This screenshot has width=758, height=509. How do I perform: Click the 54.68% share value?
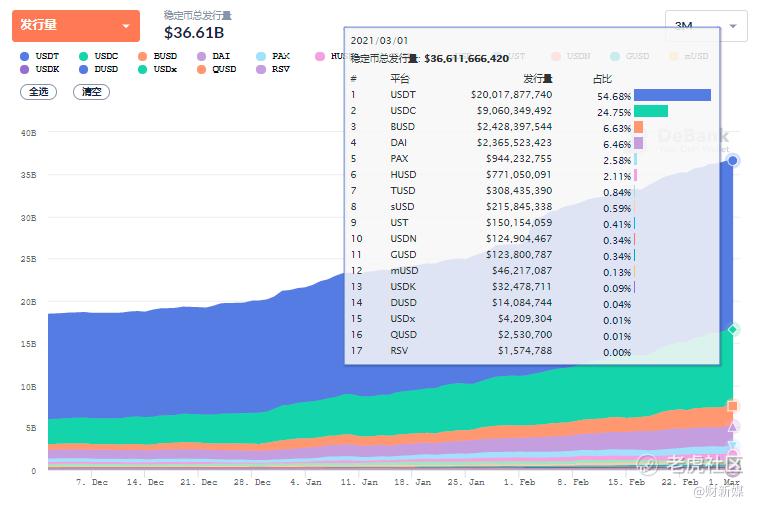point(614,96)
